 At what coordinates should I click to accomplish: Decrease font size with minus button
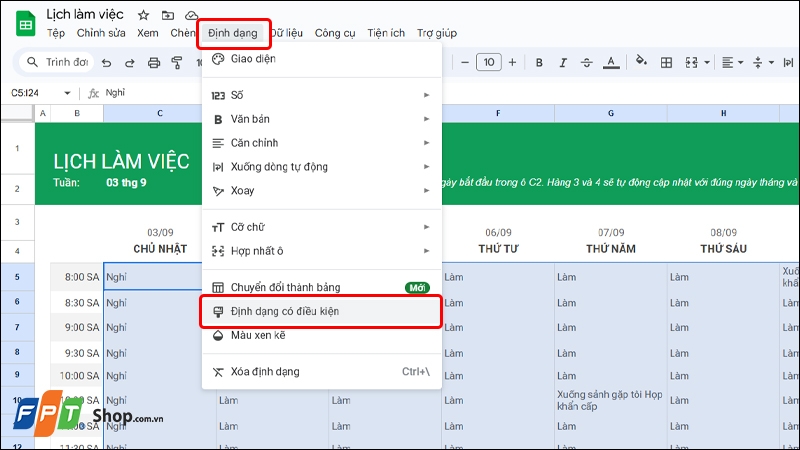pos(464,62)
